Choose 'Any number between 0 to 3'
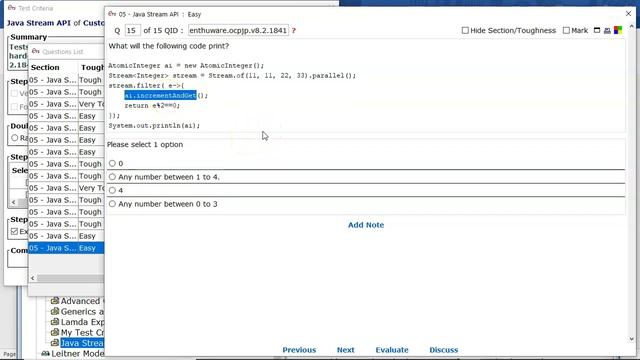 (x=112, y=204)
